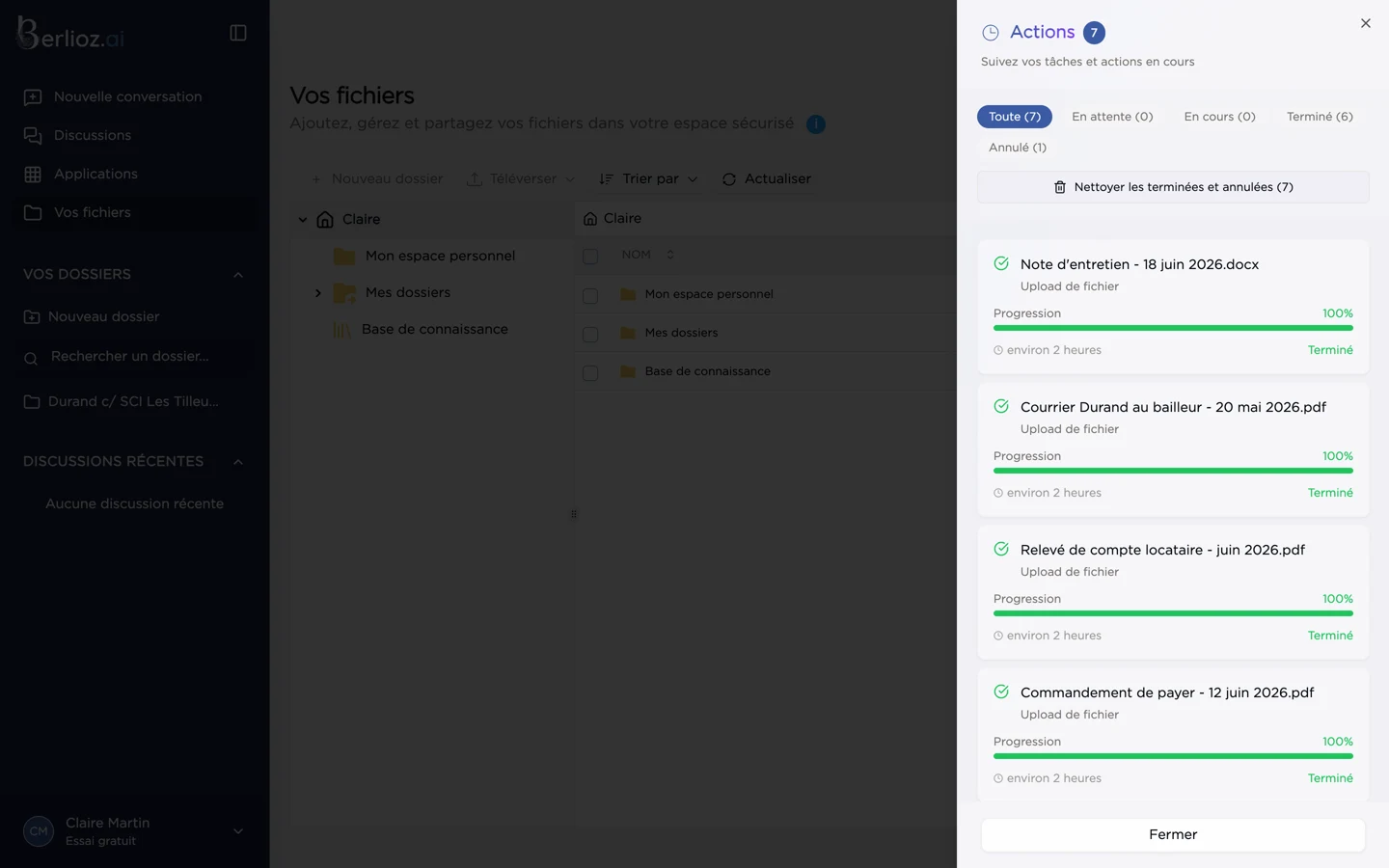Image resolution: width=1389 pixels, height=868 pixels.
Task: Open Applications grid icon in sidebar
Action: click(33, 174)
